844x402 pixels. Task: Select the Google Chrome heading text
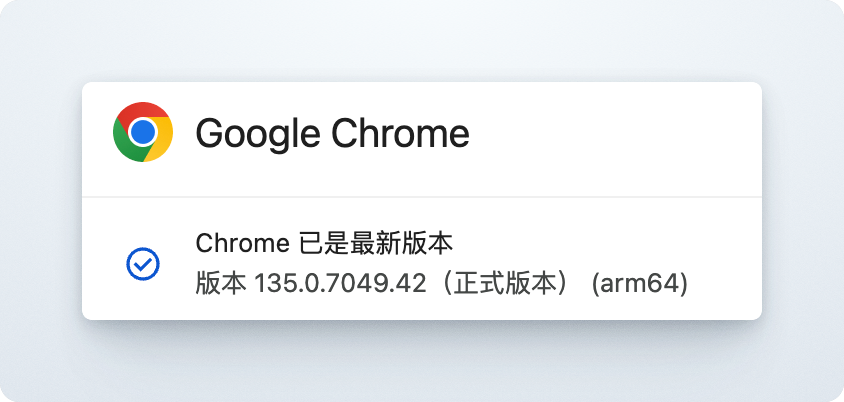point(332,133)
